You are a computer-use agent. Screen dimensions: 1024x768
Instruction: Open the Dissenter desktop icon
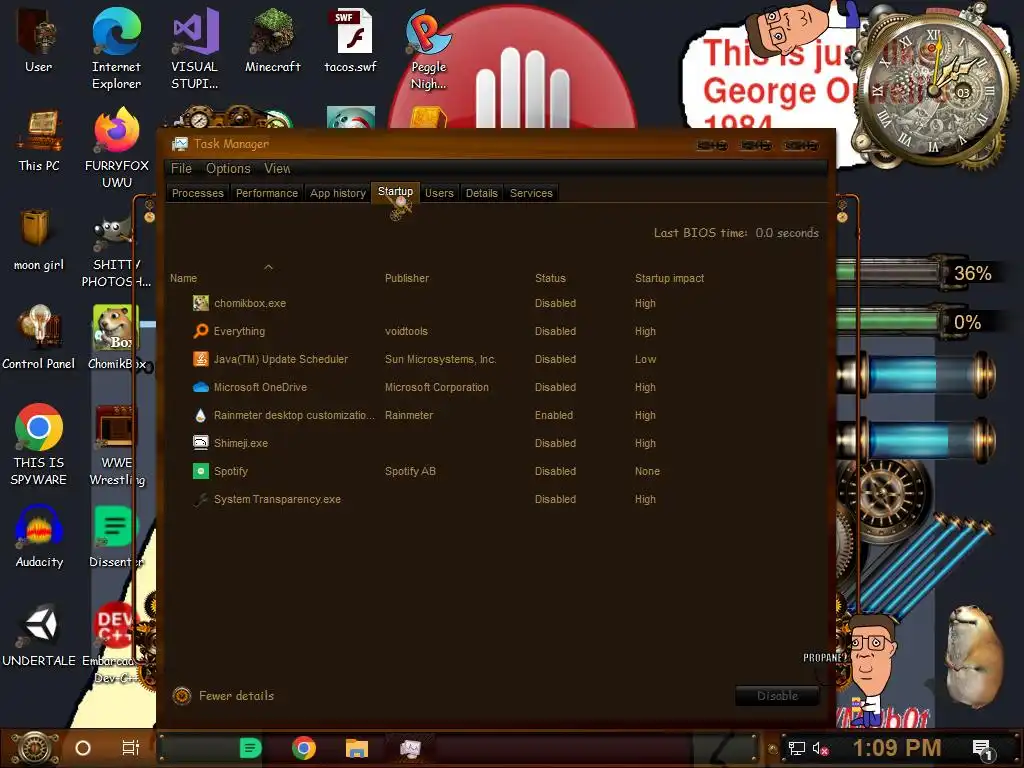point(116,536)
